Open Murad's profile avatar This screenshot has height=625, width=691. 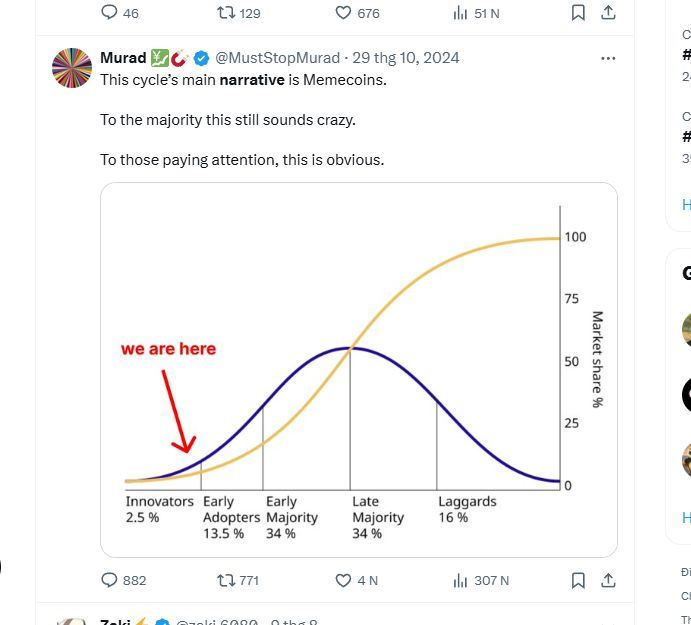click(x=71, y=68)
